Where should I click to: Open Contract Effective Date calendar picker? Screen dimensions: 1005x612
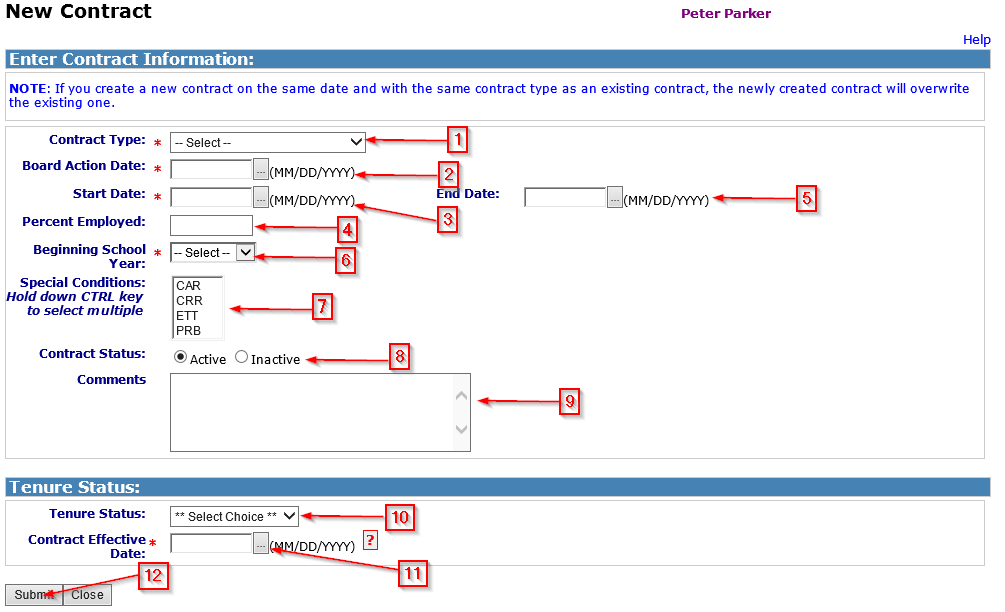click(261, 543)
